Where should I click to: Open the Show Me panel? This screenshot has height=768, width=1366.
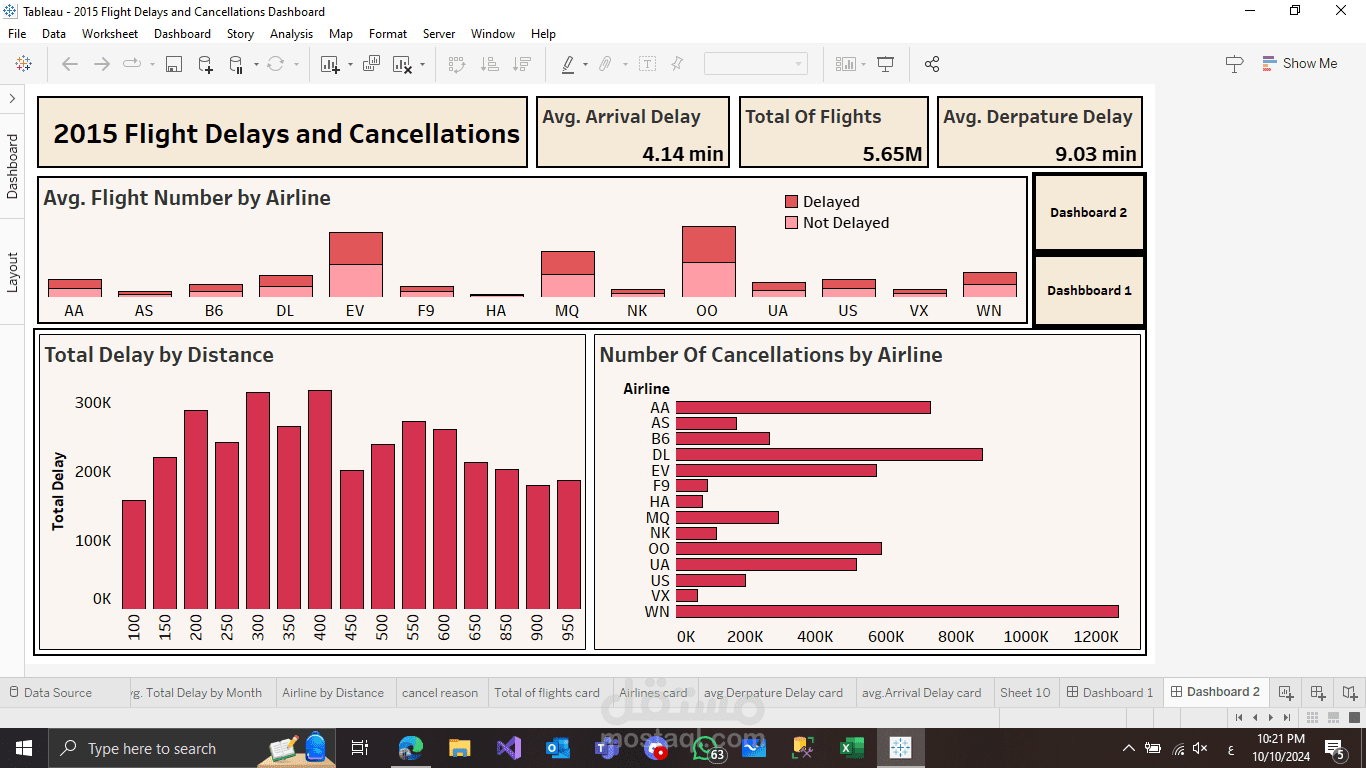pyautogui.click(x=1300, y=63)
